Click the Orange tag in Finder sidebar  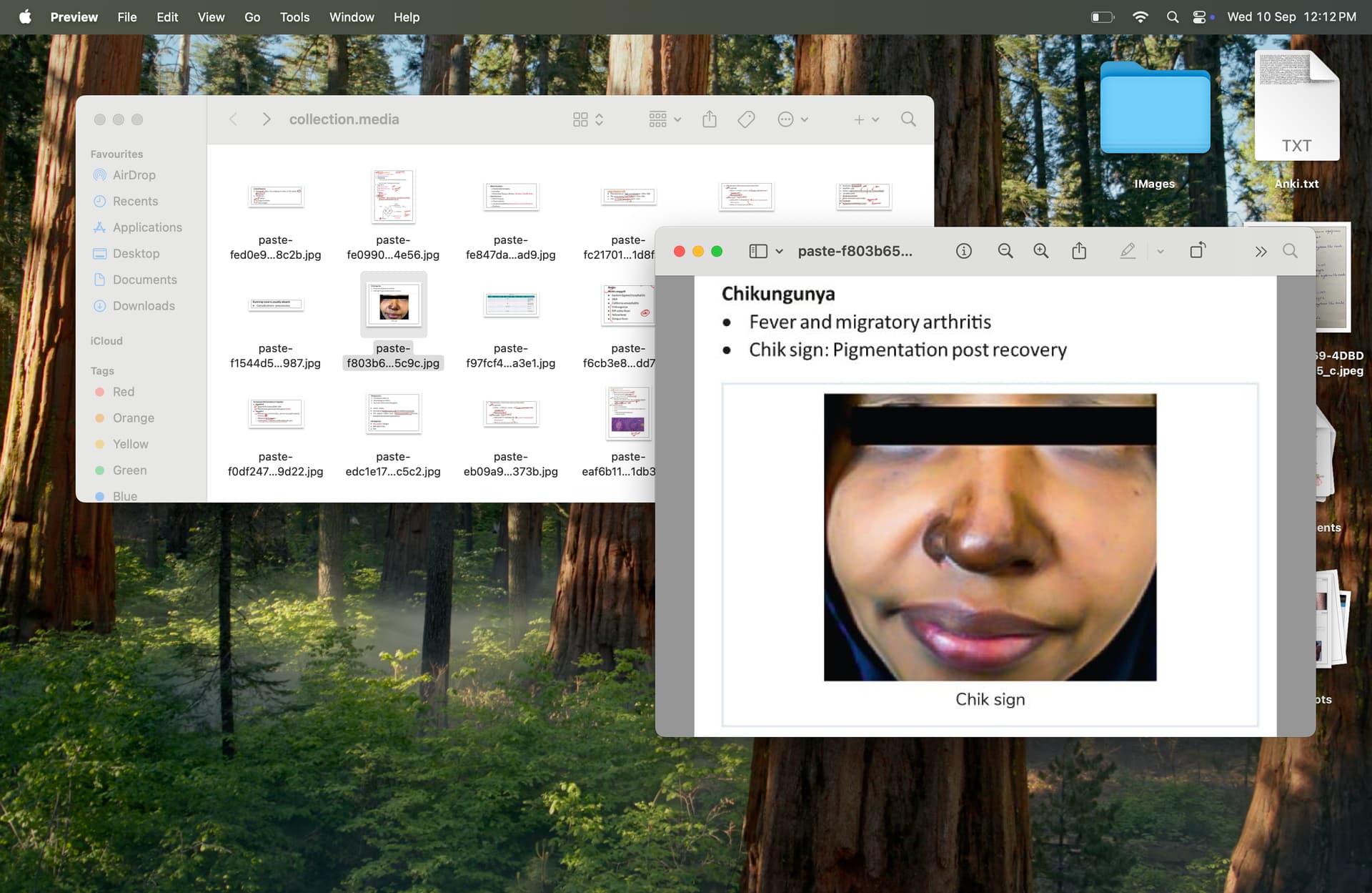133,418
